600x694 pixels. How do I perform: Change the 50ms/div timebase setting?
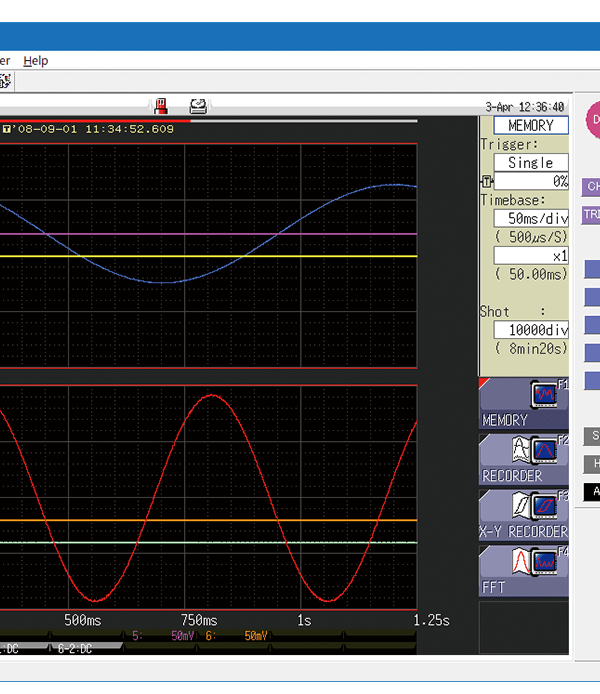tap(531, 218)
